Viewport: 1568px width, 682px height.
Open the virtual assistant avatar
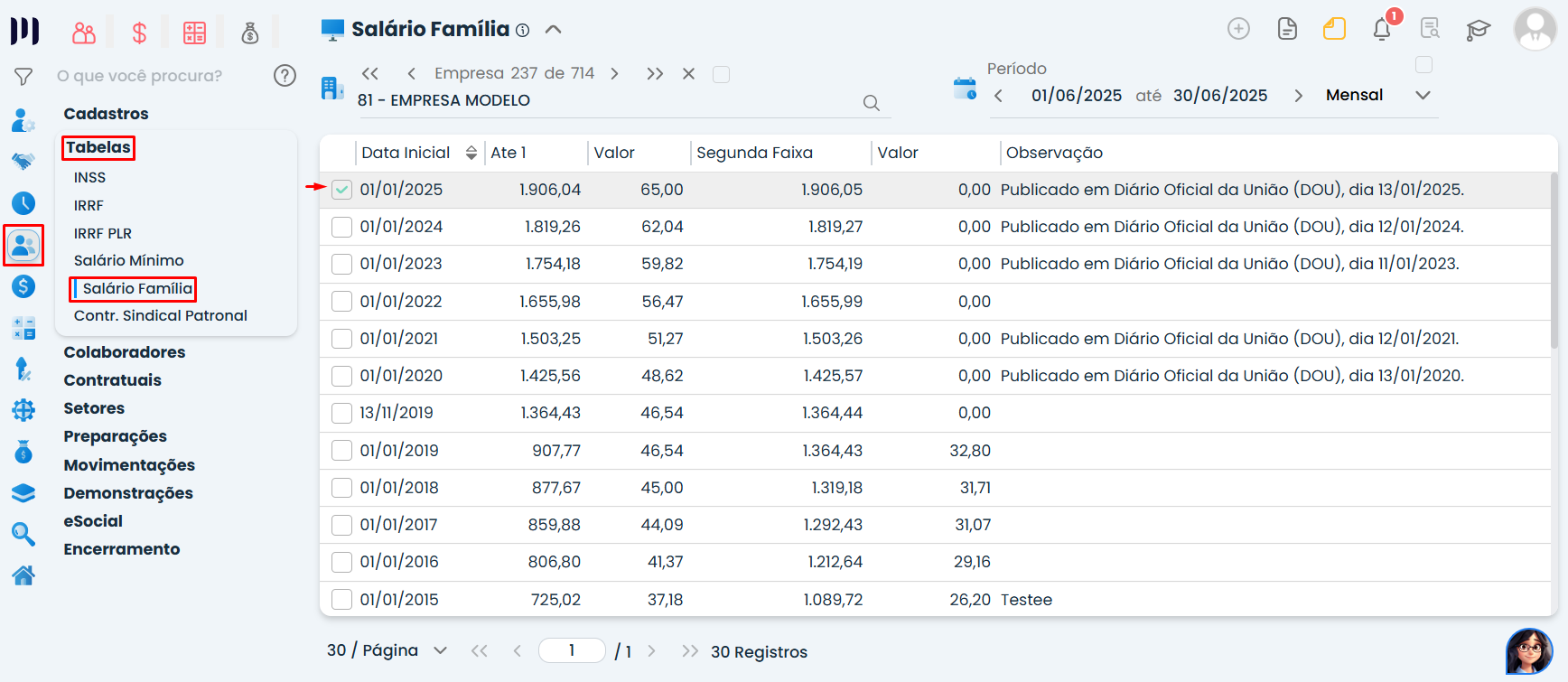1528,651
